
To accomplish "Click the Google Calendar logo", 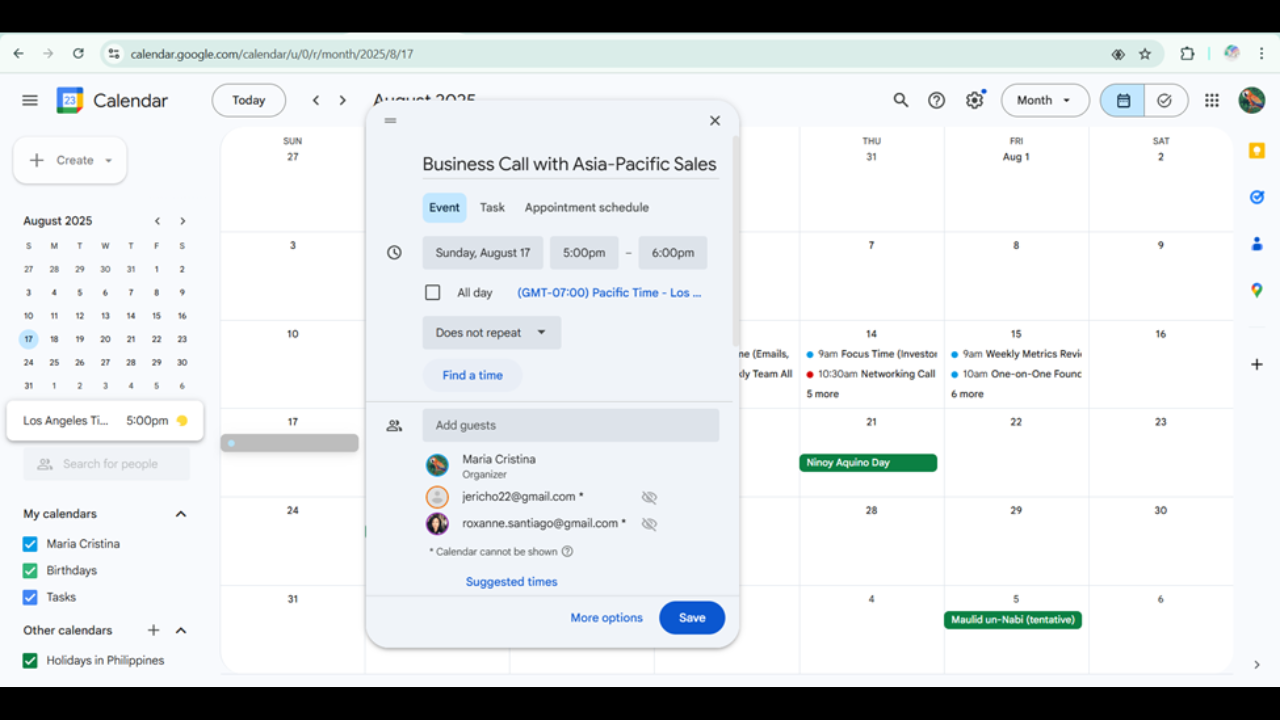I will [70, 100].
